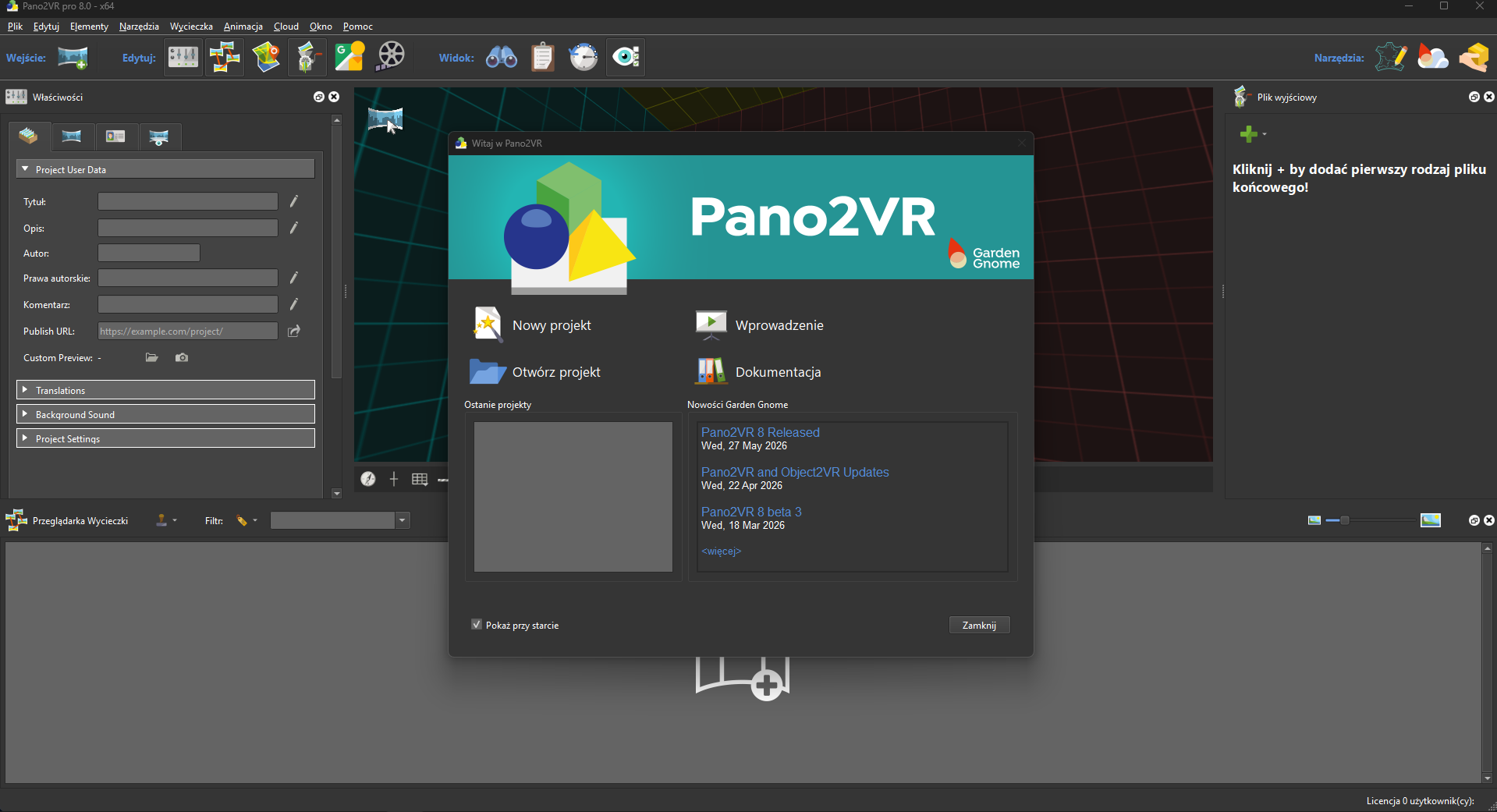The height and width of the screenshot is (812, 1497).
Task: Click the Publish URL input field
Action: point(188,331)
